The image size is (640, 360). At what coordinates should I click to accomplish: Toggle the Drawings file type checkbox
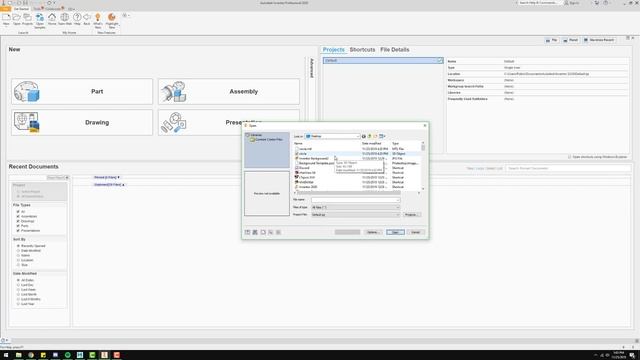[x=18, y=221]
